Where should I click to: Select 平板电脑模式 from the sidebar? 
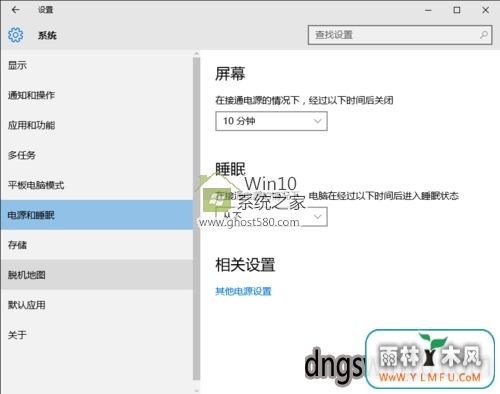[97, 185]
